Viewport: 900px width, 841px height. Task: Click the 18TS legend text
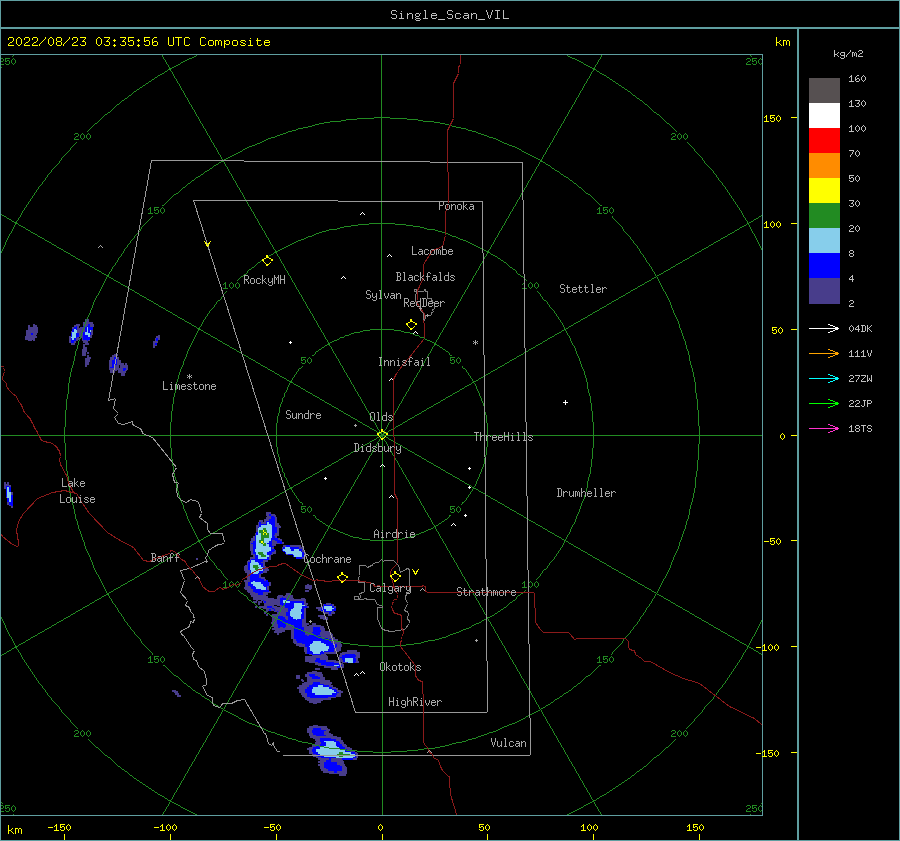[x=860, y=429]
